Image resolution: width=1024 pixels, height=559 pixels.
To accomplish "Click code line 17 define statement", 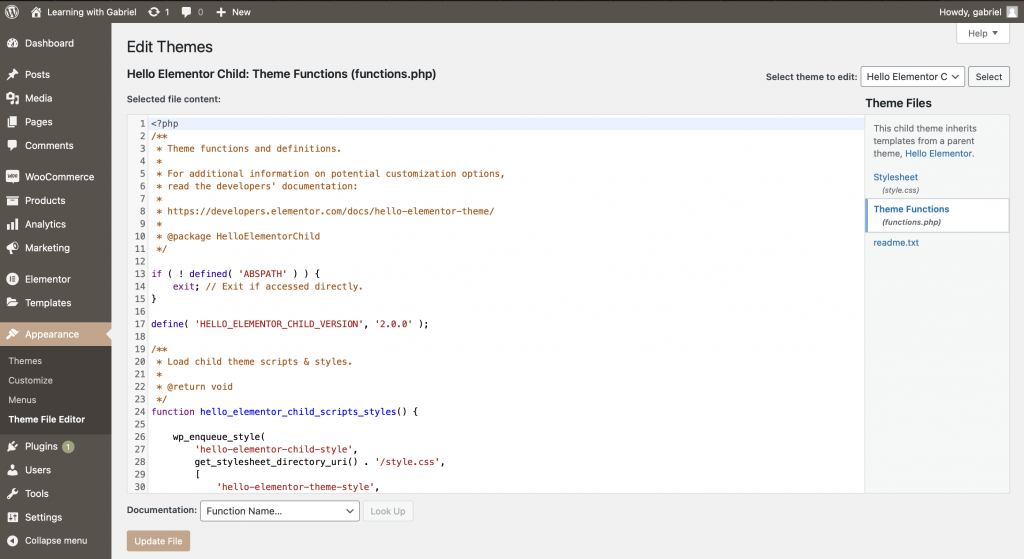I will coord(290,324).
